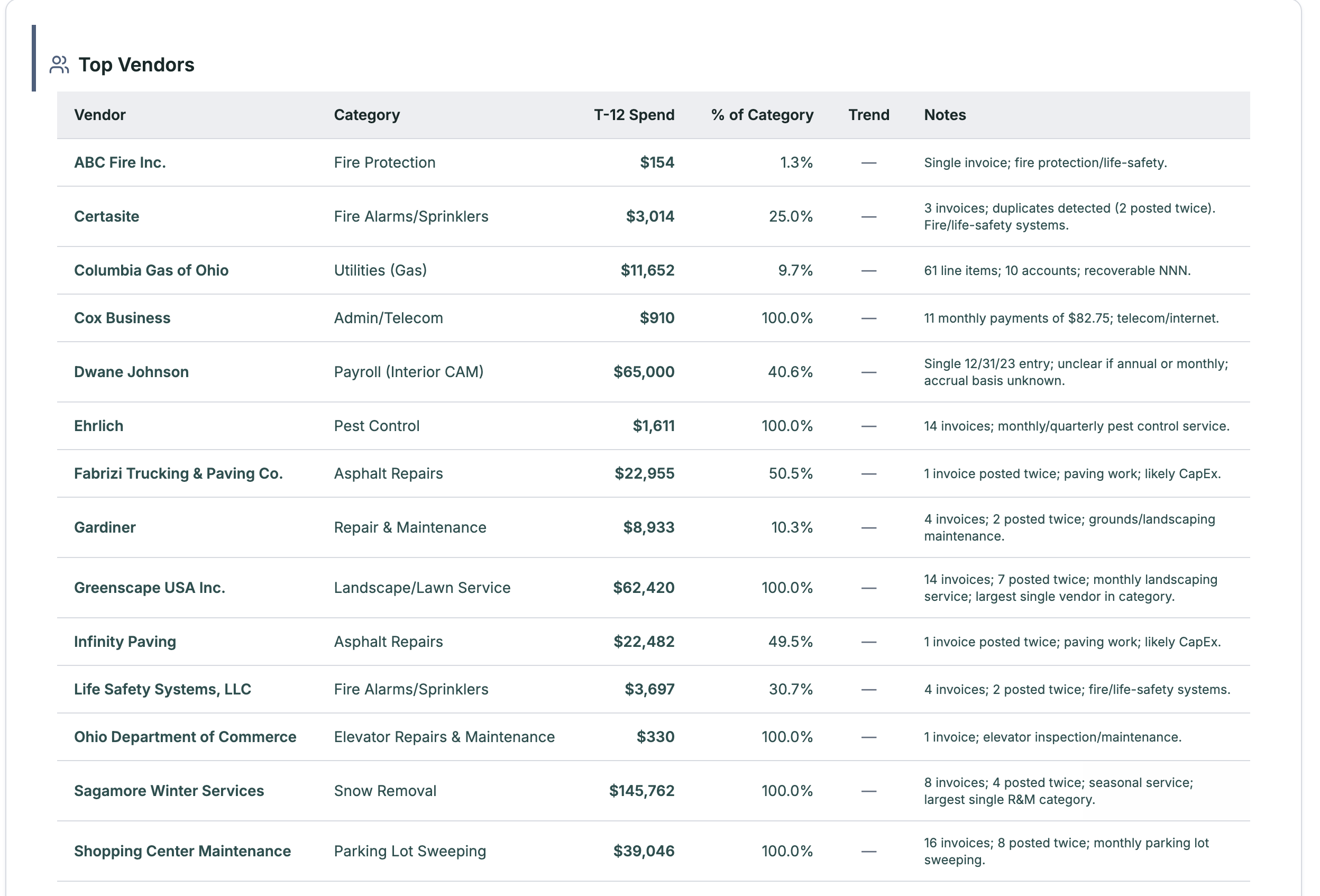Open the ABC Fire Inc. vendor link
This screenshot has height=896, width=1320.
coord(120,162)
